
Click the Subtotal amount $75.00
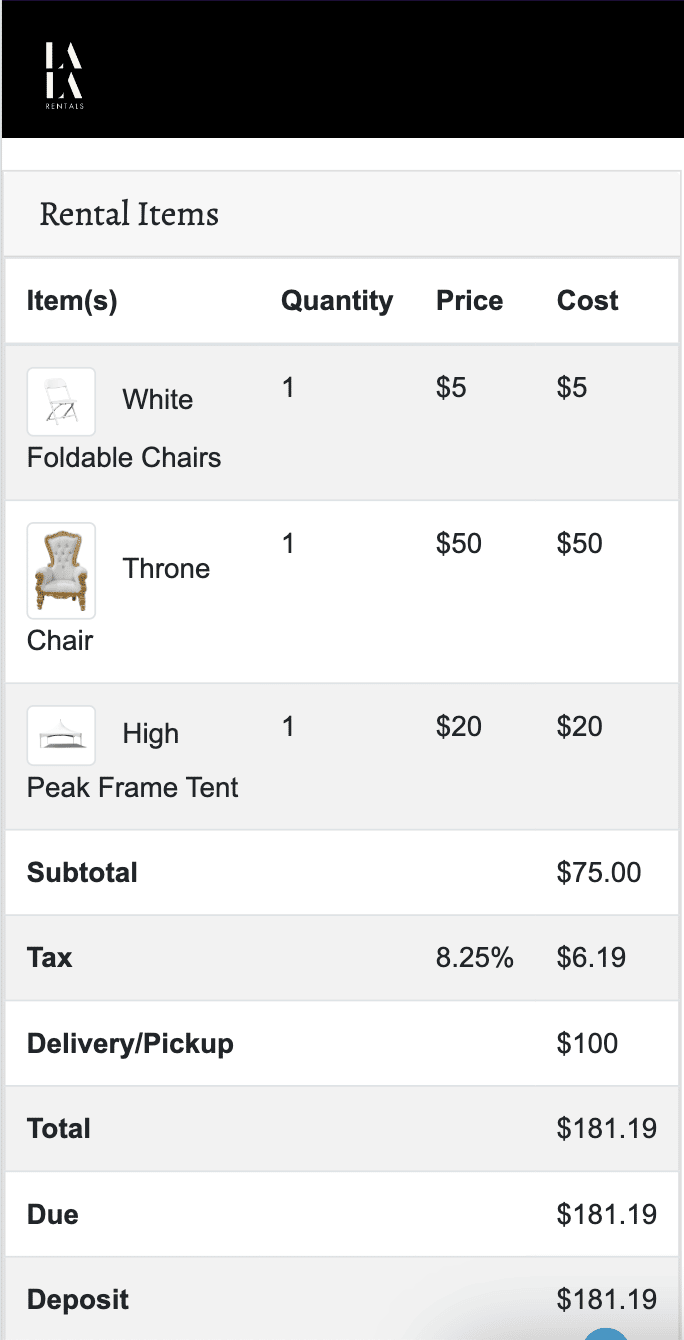tap(599, 872)
